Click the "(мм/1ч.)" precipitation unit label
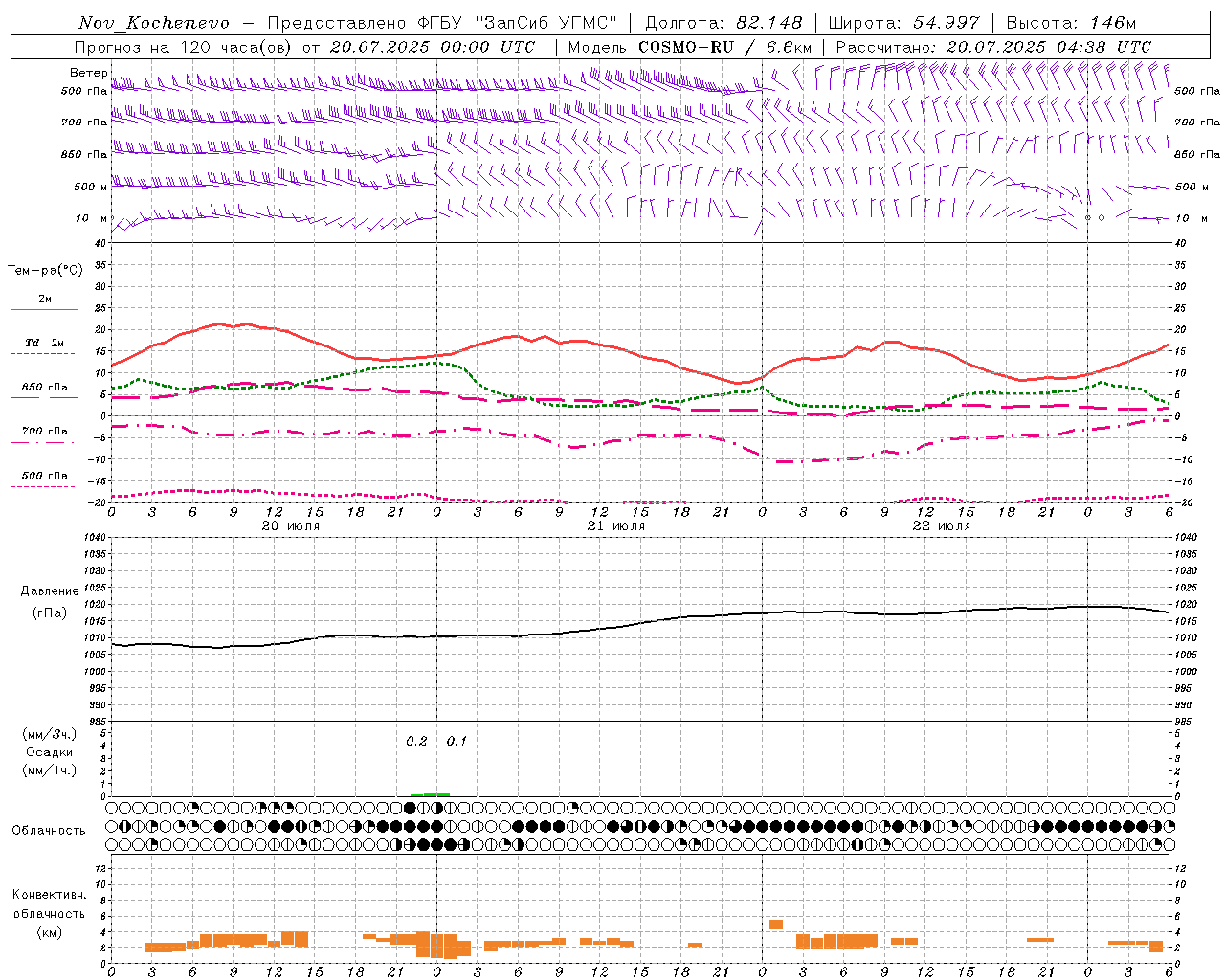 click(x=50, y=770)
